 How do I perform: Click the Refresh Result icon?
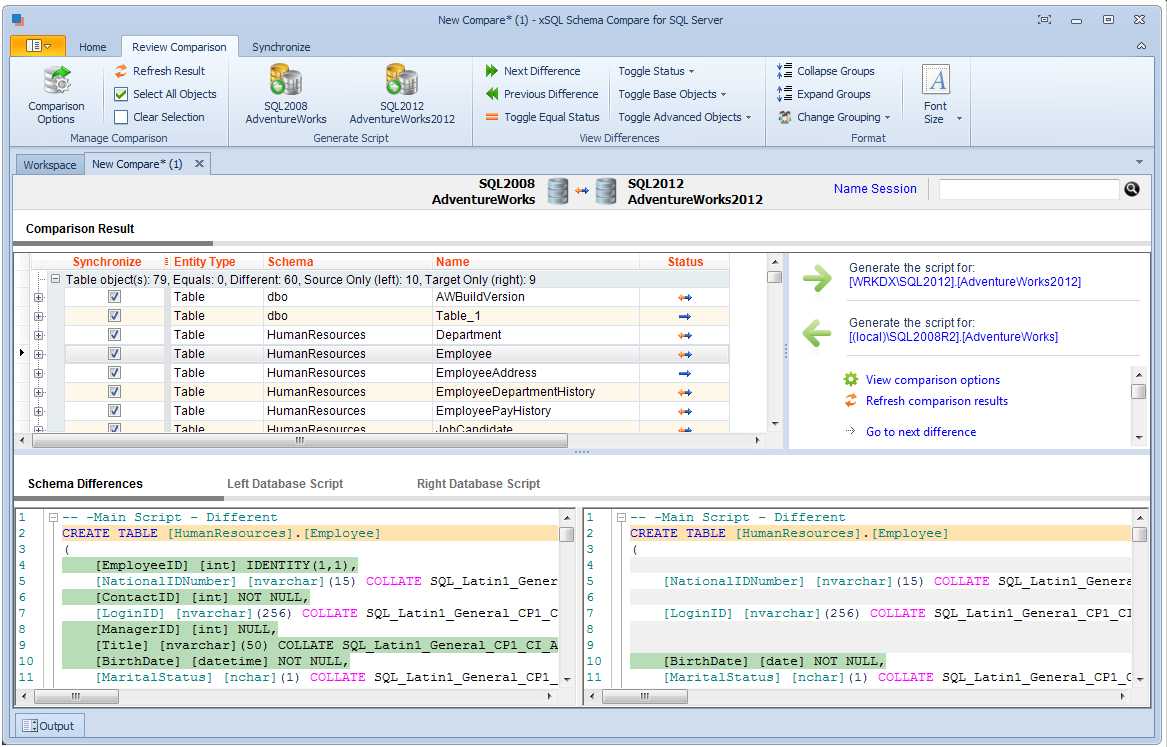(121, 71)
